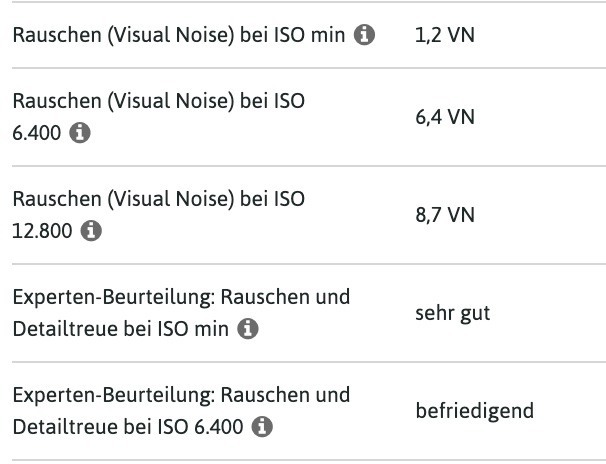Screen dimensions: 606x464
Task: Open info icon for Detailtreue bei ISO min
Action: point(250,329)
